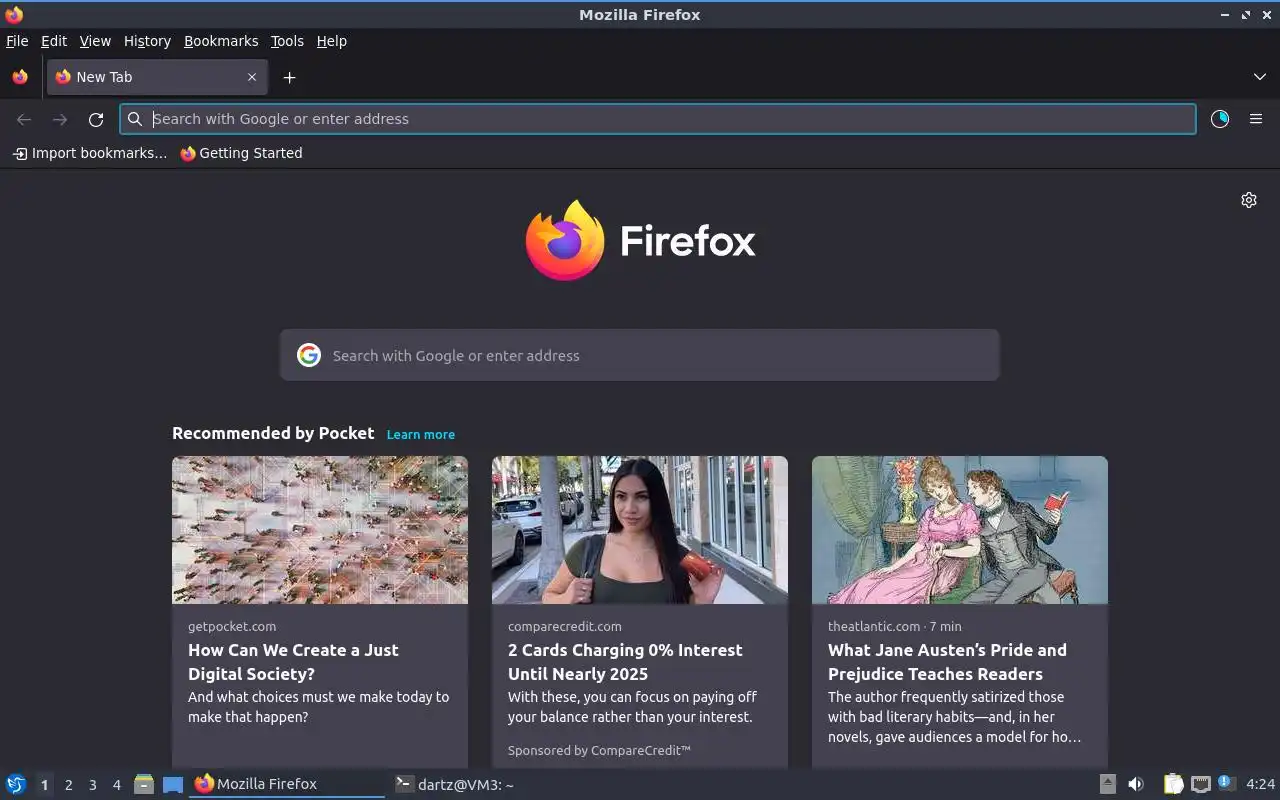Open the file manager taskbar icon
1280x800 pixels.
pos(144,784)
